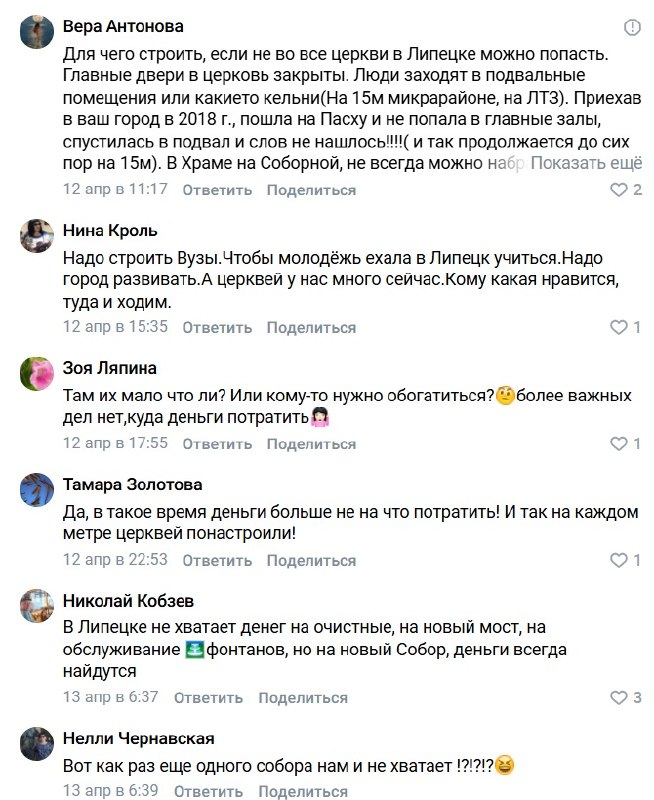
Task: Open Нелли Чернавская's profile name link
Action: click(x=138, y=739)
